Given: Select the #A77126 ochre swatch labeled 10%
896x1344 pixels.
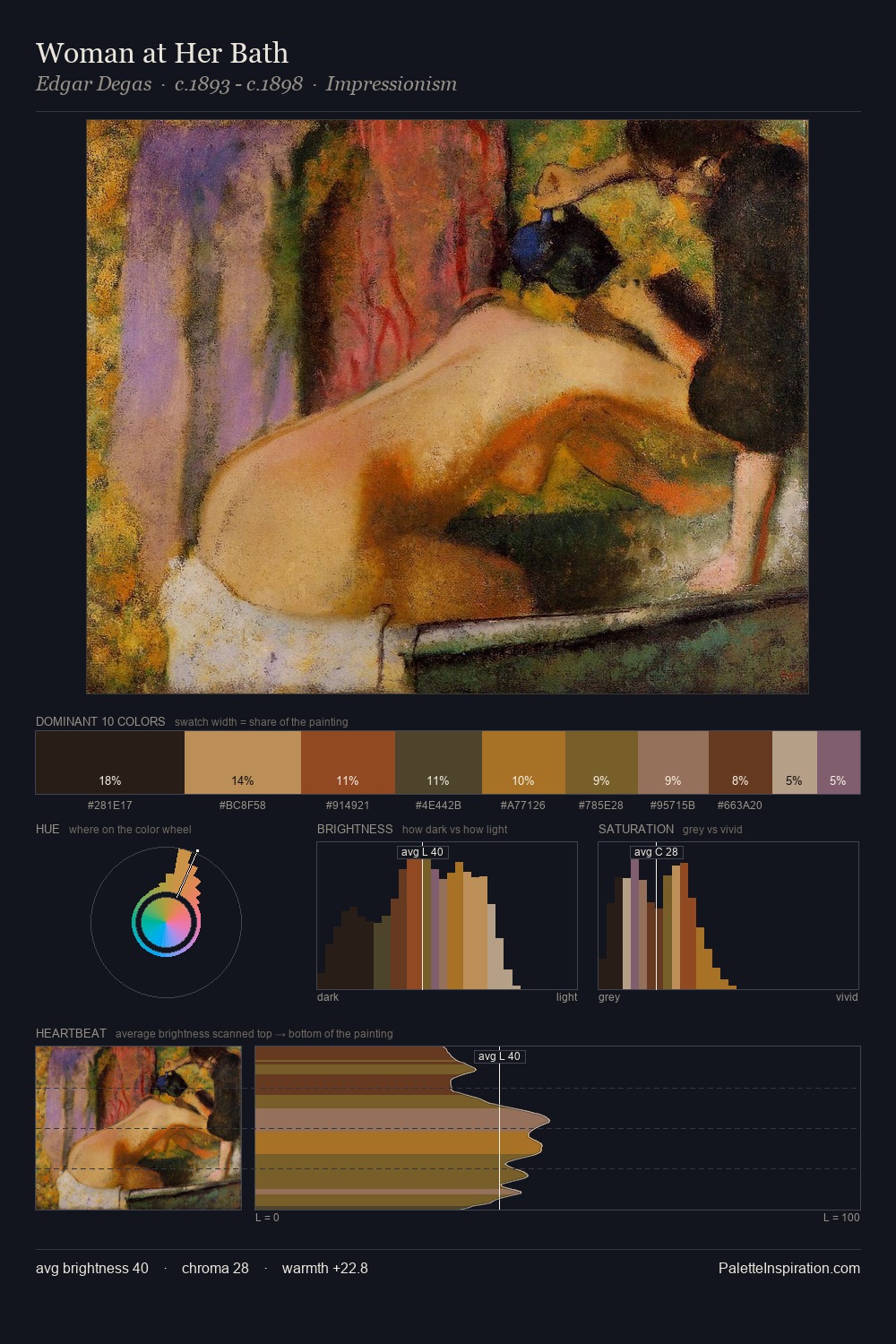Looking at the screenshot, I should [523, 762].
